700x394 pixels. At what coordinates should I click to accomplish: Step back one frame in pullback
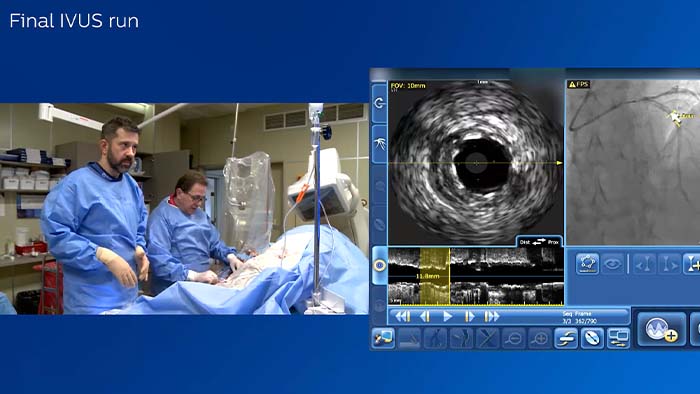click(425, 316)
